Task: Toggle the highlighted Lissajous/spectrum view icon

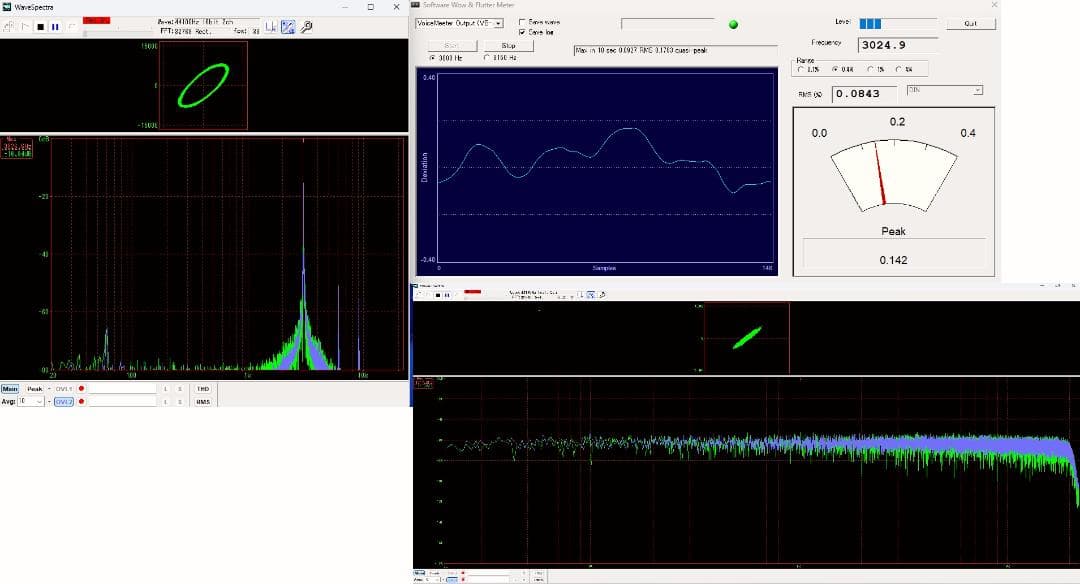Action: pos(288,27)
